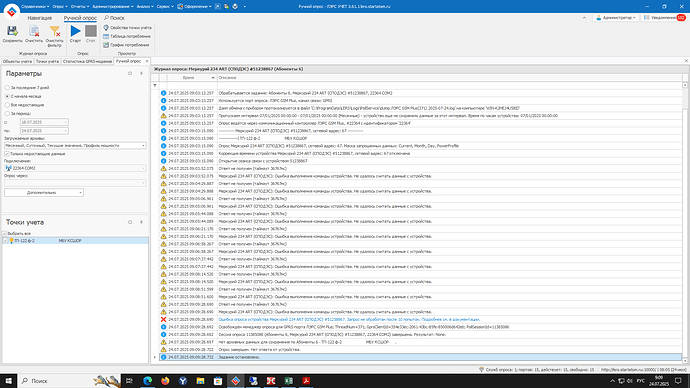Viewport: 690px width, 388px height.
Task: Open Свойства точки учёта
Action: [x=127, y=28]
